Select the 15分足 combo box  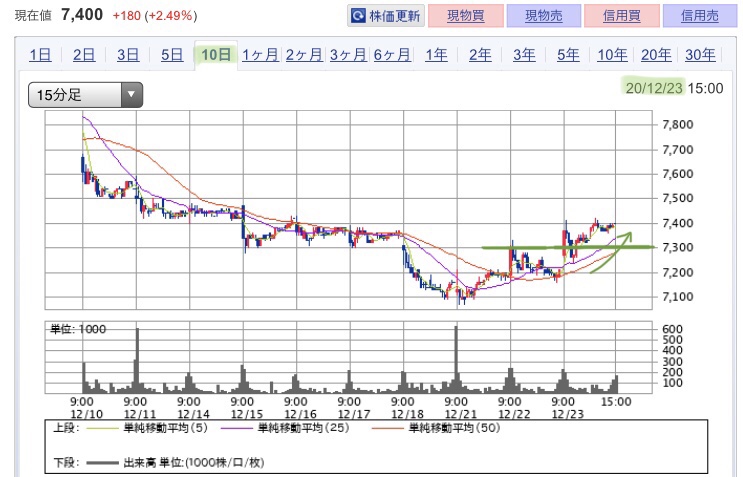pos(85,95)
